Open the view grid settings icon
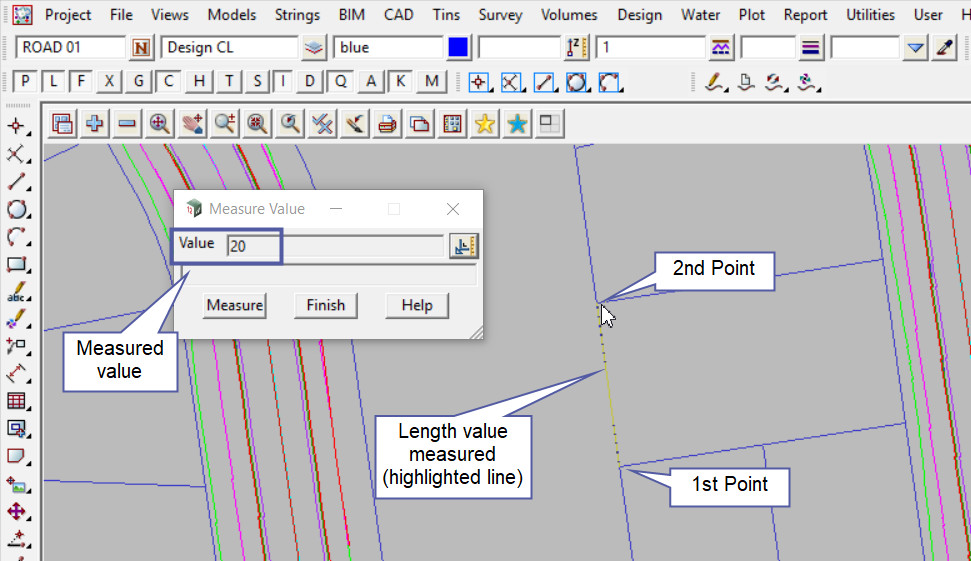The height and width of the screenshot is (561, 971). point(452,124)
